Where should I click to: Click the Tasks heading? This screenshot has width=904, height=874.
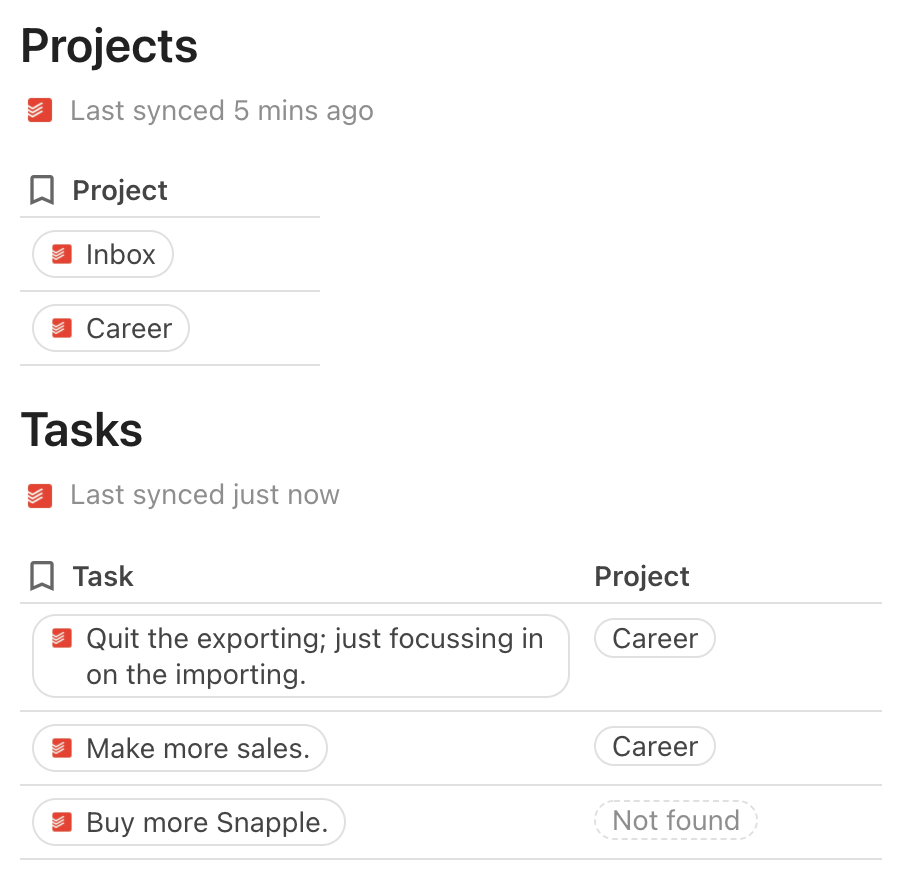(82, 430)
